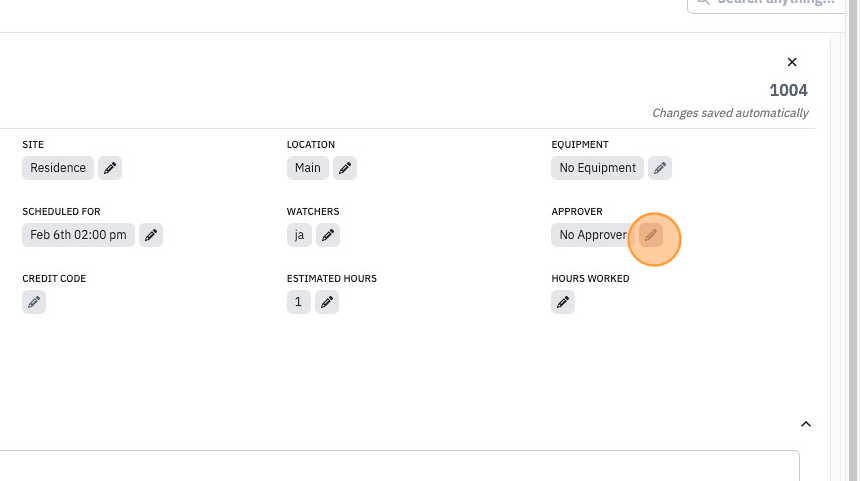The height and width of the screenshot is (481, 860).
Task: Focus the Search anything field
Action: (766, 3)
